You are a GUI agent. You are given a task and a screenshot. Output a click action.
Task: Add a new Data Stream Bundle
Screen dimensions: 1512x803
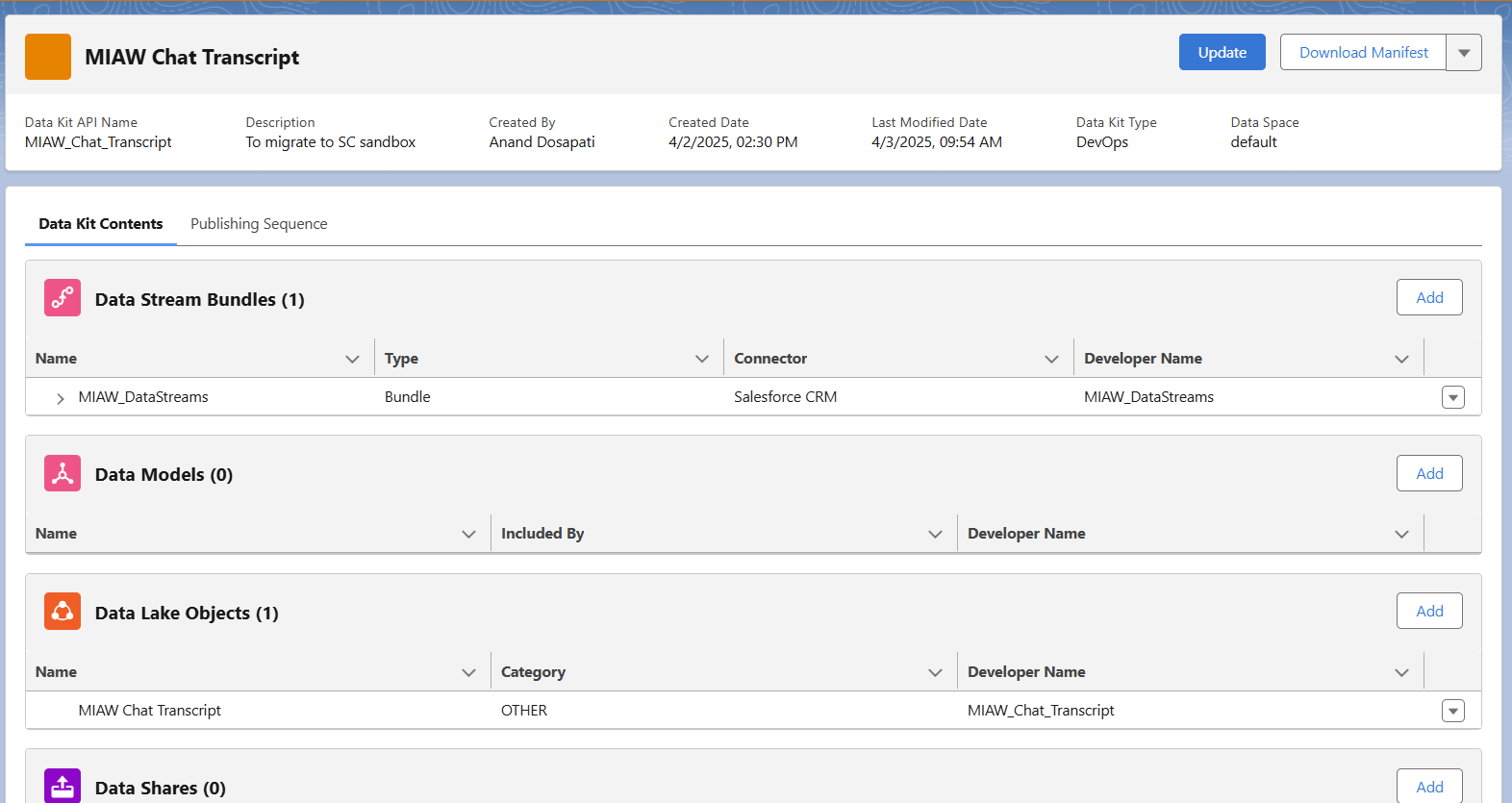point(1428,298)
